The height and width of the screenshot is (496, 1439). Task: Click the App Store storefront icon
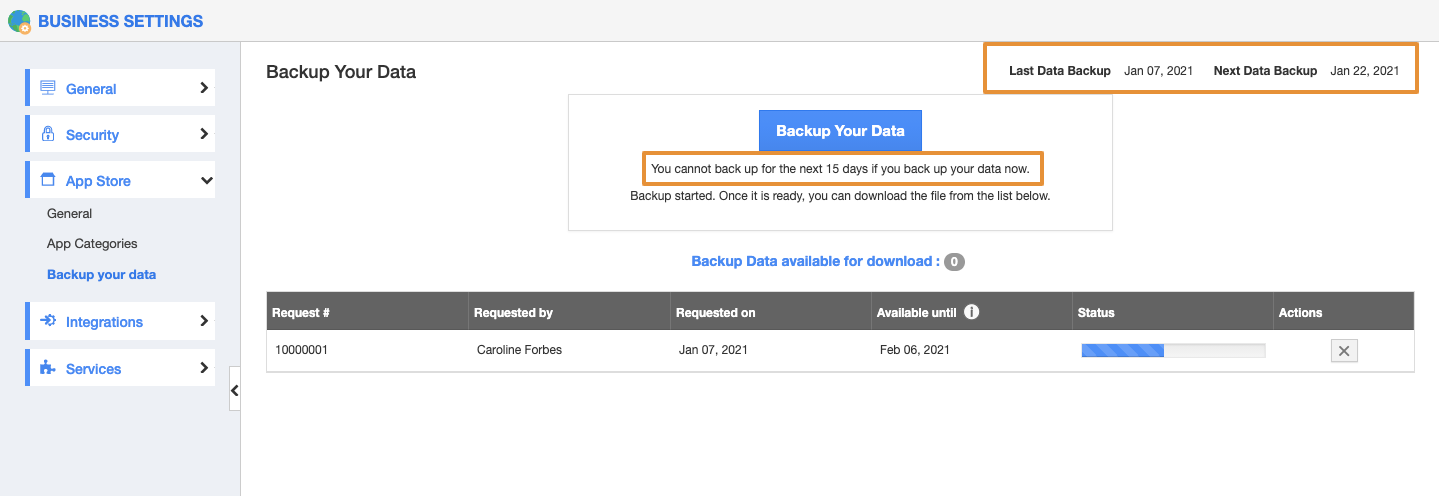[48, 180]
